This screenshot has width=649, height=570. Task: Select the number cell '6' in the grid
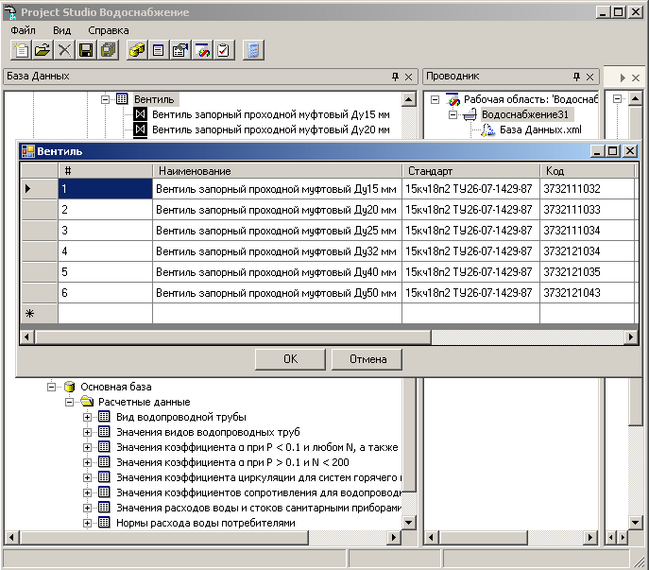pyautogui.click(x=105, y=293)
